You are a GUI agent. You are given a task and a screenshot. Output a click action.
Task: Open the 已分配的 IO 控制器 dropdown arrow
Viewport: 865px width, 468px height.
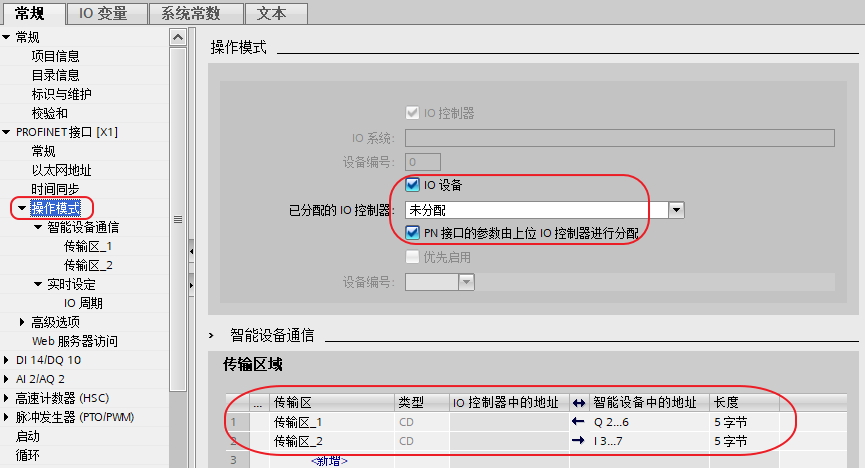pos(676,210)
